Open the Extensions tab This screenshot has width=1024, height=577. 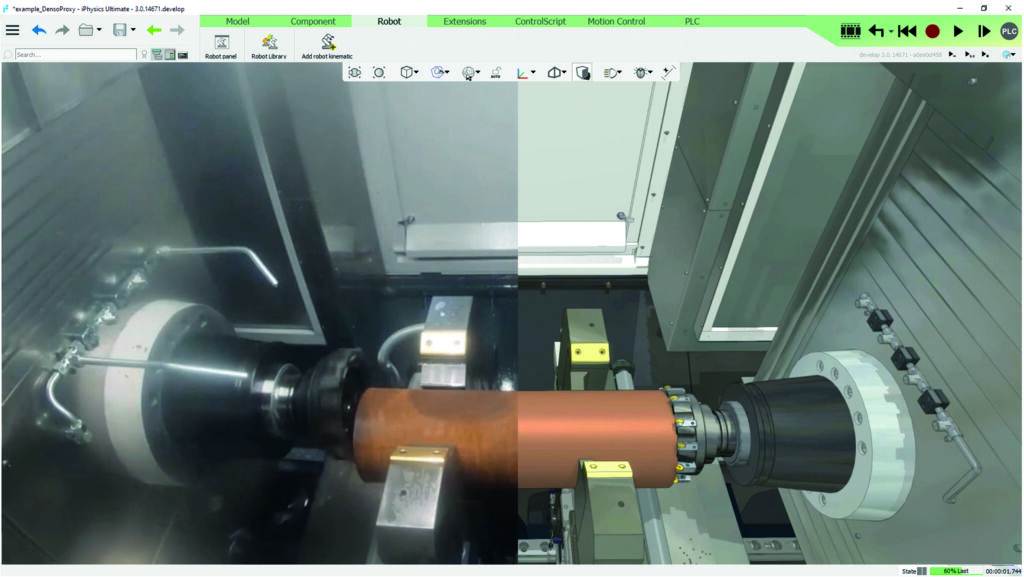[465, 21]
